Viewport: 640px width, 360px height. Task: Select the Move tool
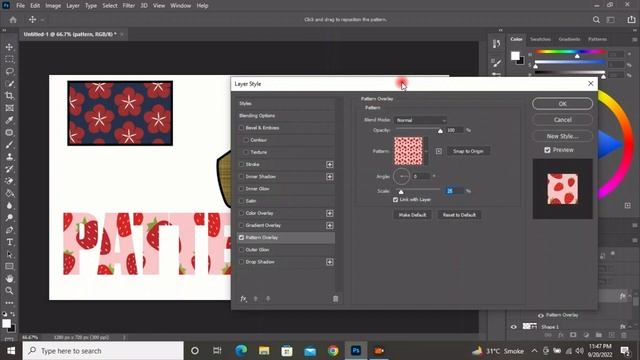(x=9, y=47)
